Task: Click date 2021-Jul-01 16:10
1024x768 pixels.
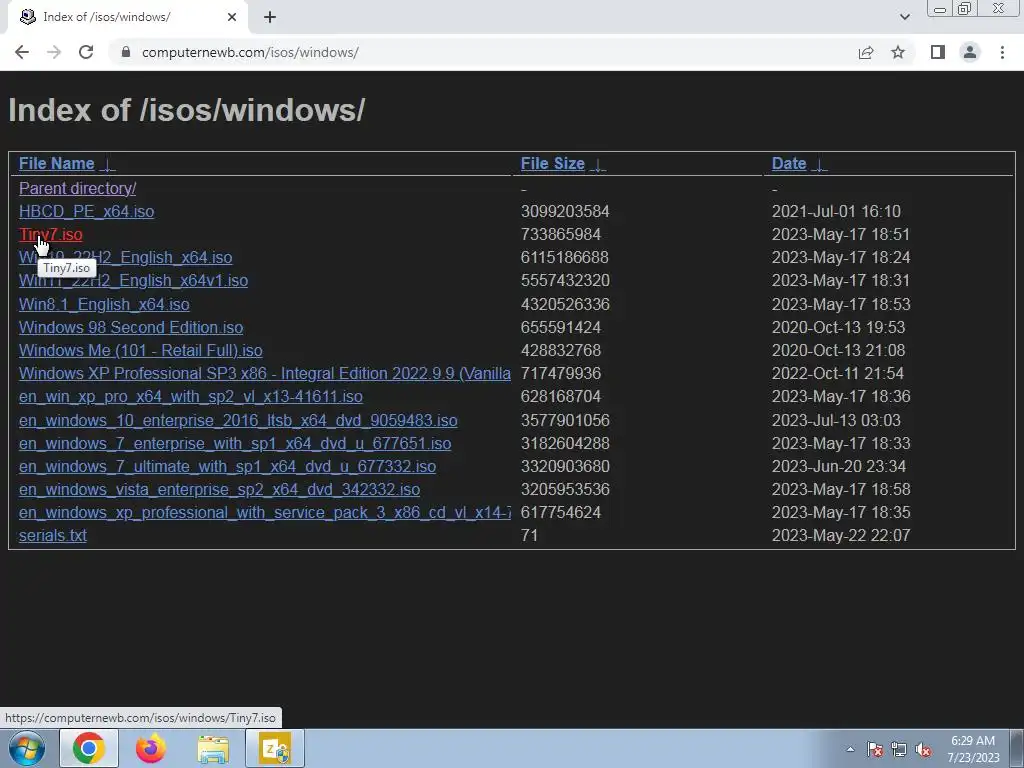Action: coord(836,212)
